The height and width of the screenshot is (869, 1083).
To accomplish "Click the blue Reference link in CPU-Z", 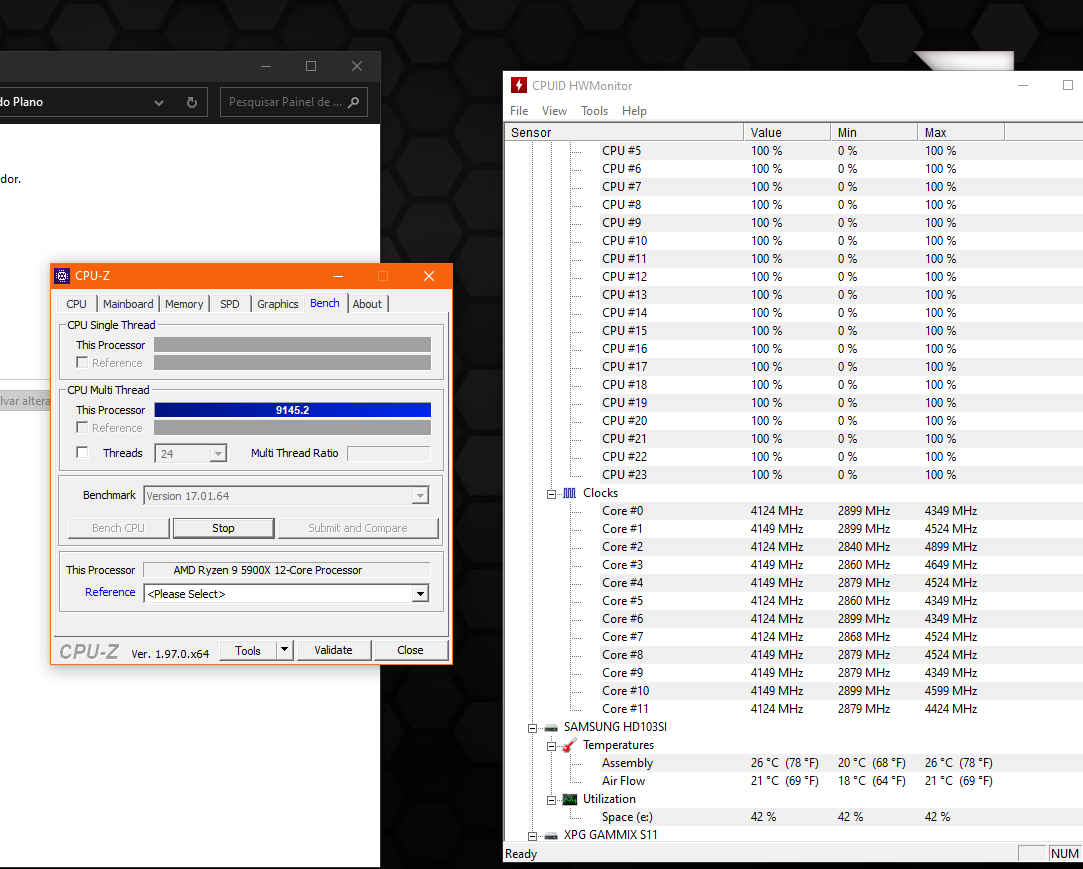I will pyautogui.click(x=110, y=592).
